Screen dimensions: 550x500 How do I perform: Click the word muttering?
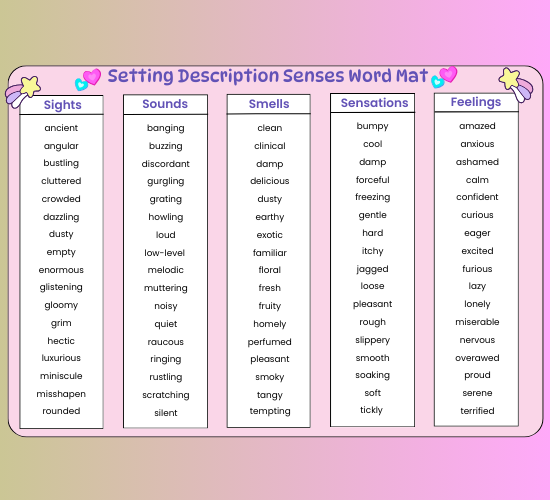166,288
